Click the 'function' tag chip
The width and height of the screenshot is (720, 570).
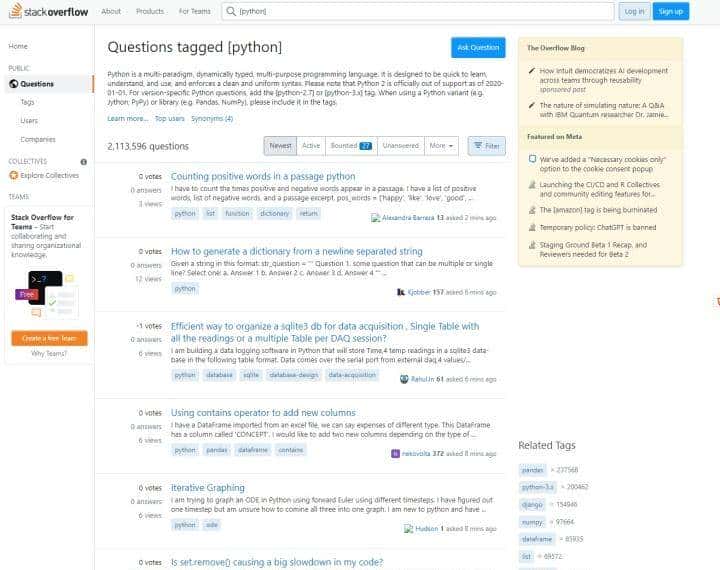click(x=237, y=214)
